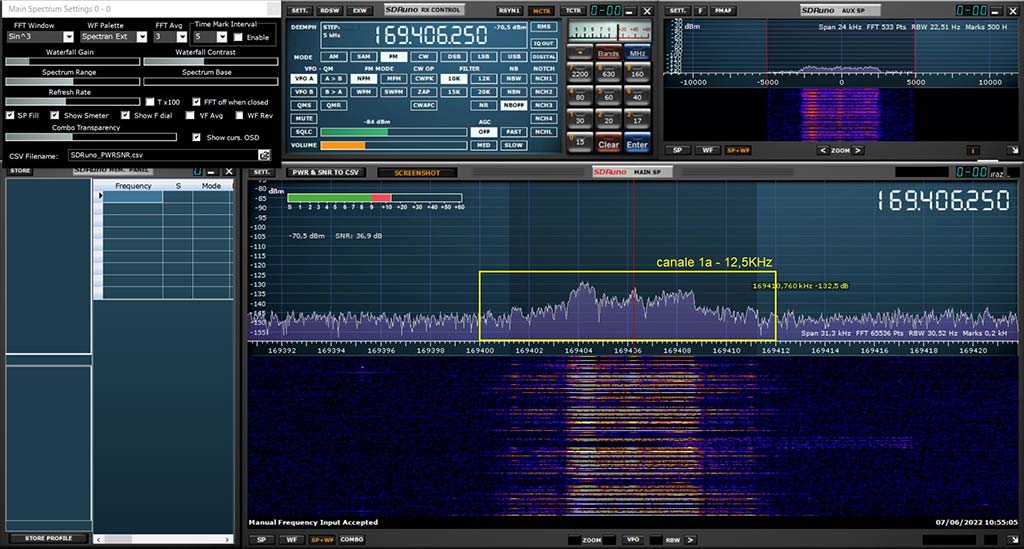This screenshot has width=1024, height=549.
Task: Click the decimal point keypad key
Action: (x=580, y=52)
